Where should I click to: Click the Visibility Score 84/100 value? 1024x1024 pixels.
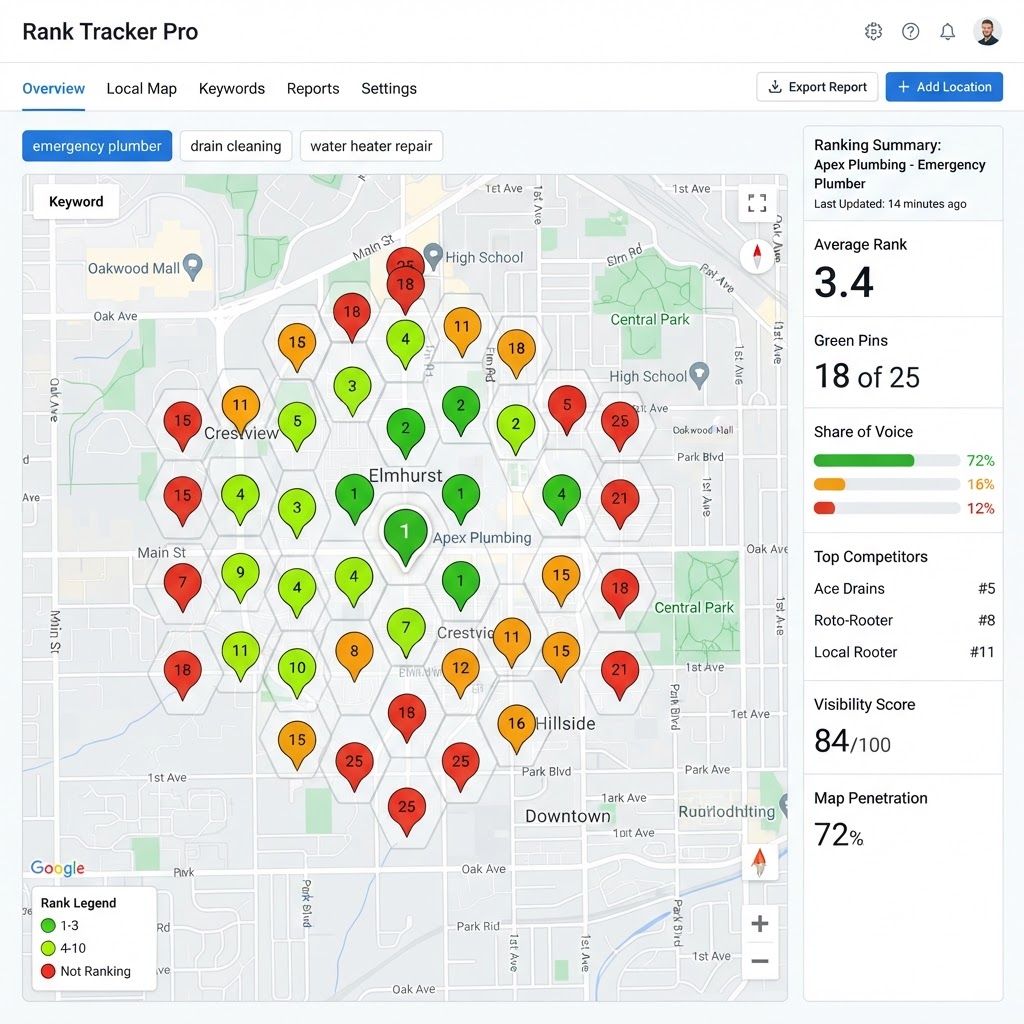tap(852, 741)
